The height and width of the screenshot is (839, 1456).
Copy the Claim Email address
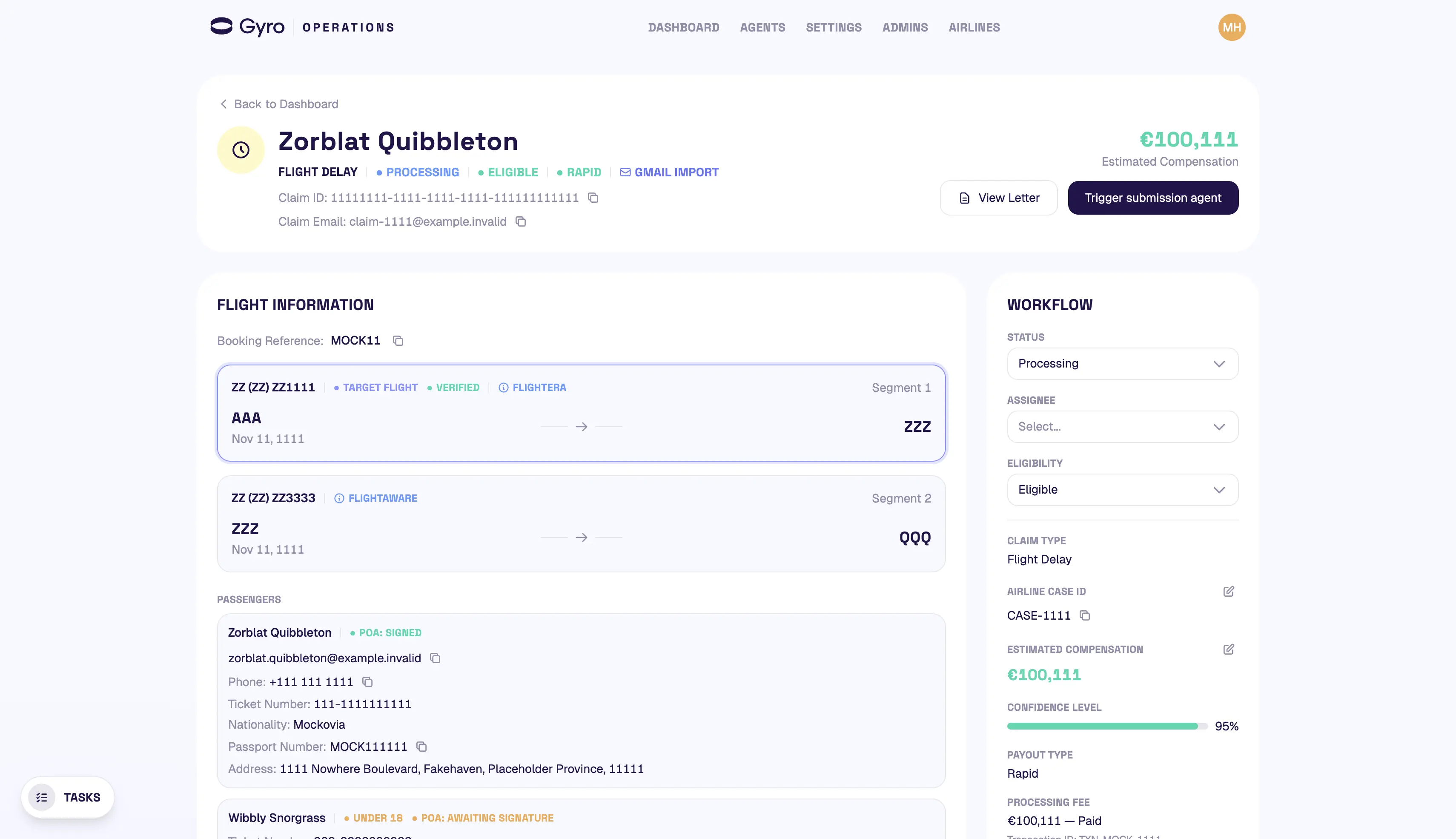pos(521,222)
